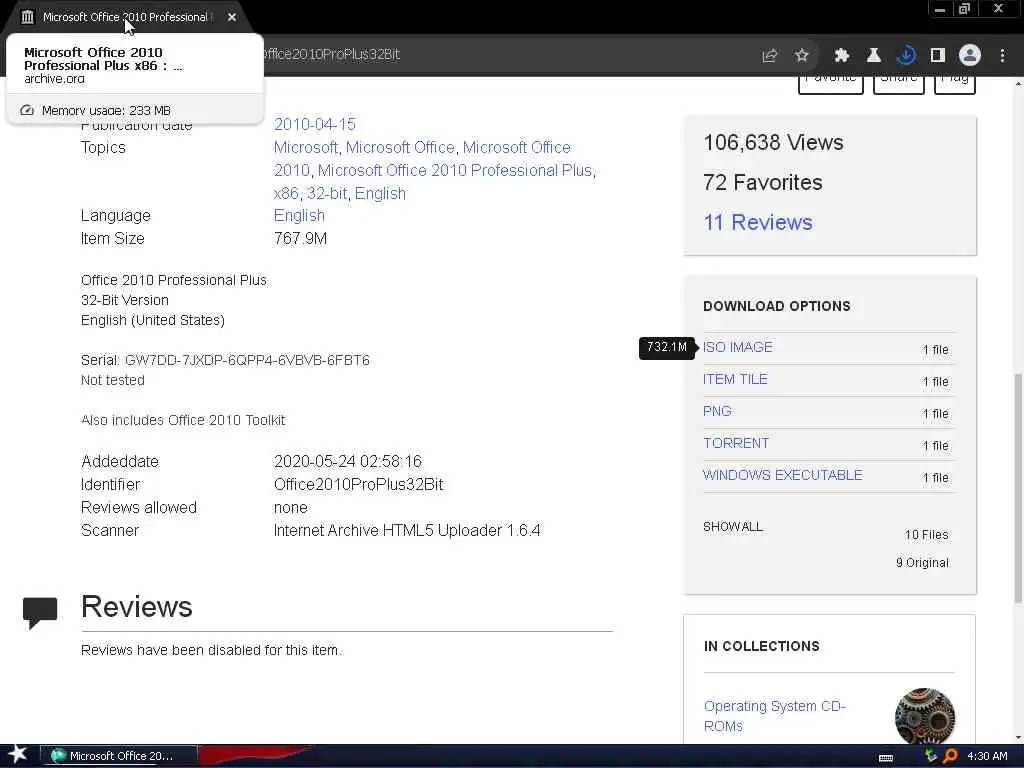Viewport: 1024px width, 768px height.
Task: Click the address bar URL text
Action: [332, 54]
